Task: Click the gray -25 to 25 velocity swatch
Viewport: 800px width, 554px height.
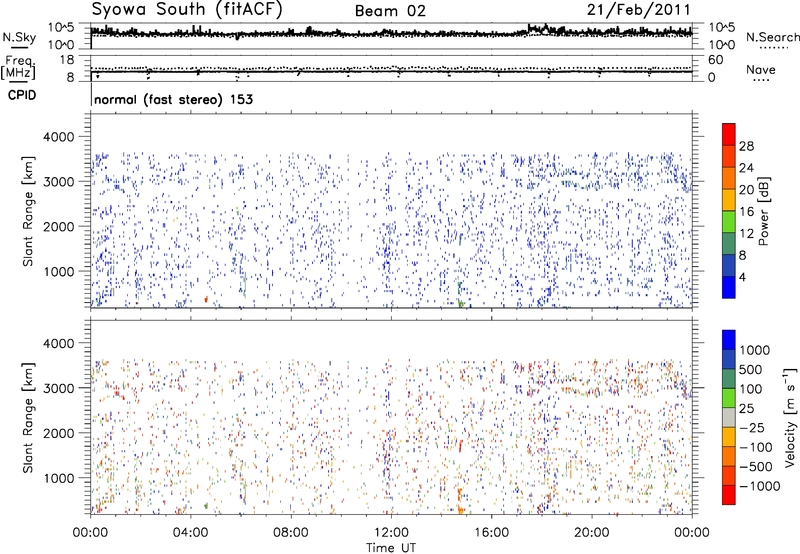Action: click(x=729, y=418)
